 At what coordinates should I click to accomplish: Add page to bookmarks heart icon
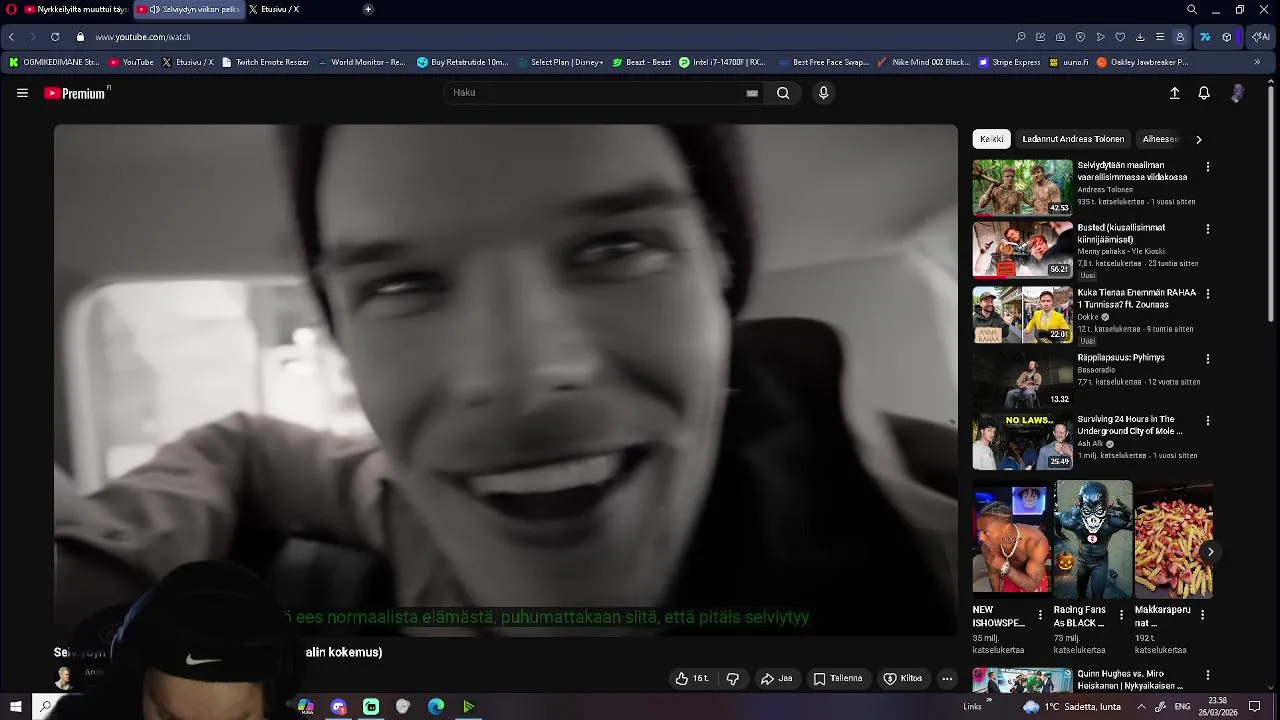[x=1120, y=37]
